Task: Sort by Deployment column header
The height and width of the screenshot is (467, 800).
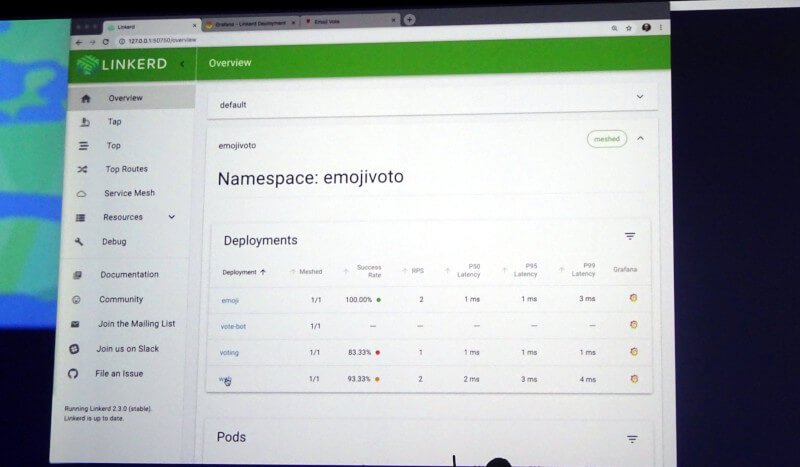Action: 244,272
